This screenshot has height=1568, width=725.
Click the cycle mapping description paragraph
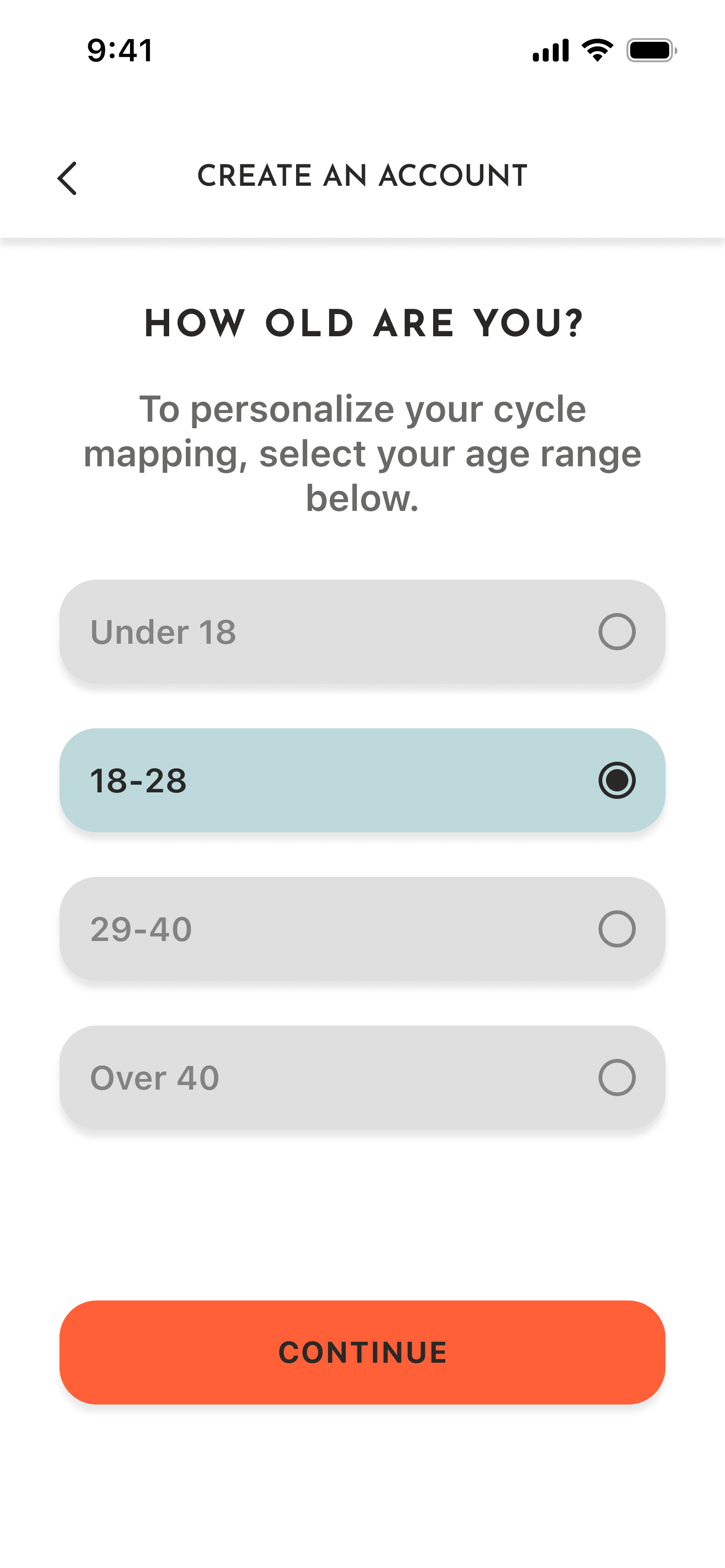point(362,453)
